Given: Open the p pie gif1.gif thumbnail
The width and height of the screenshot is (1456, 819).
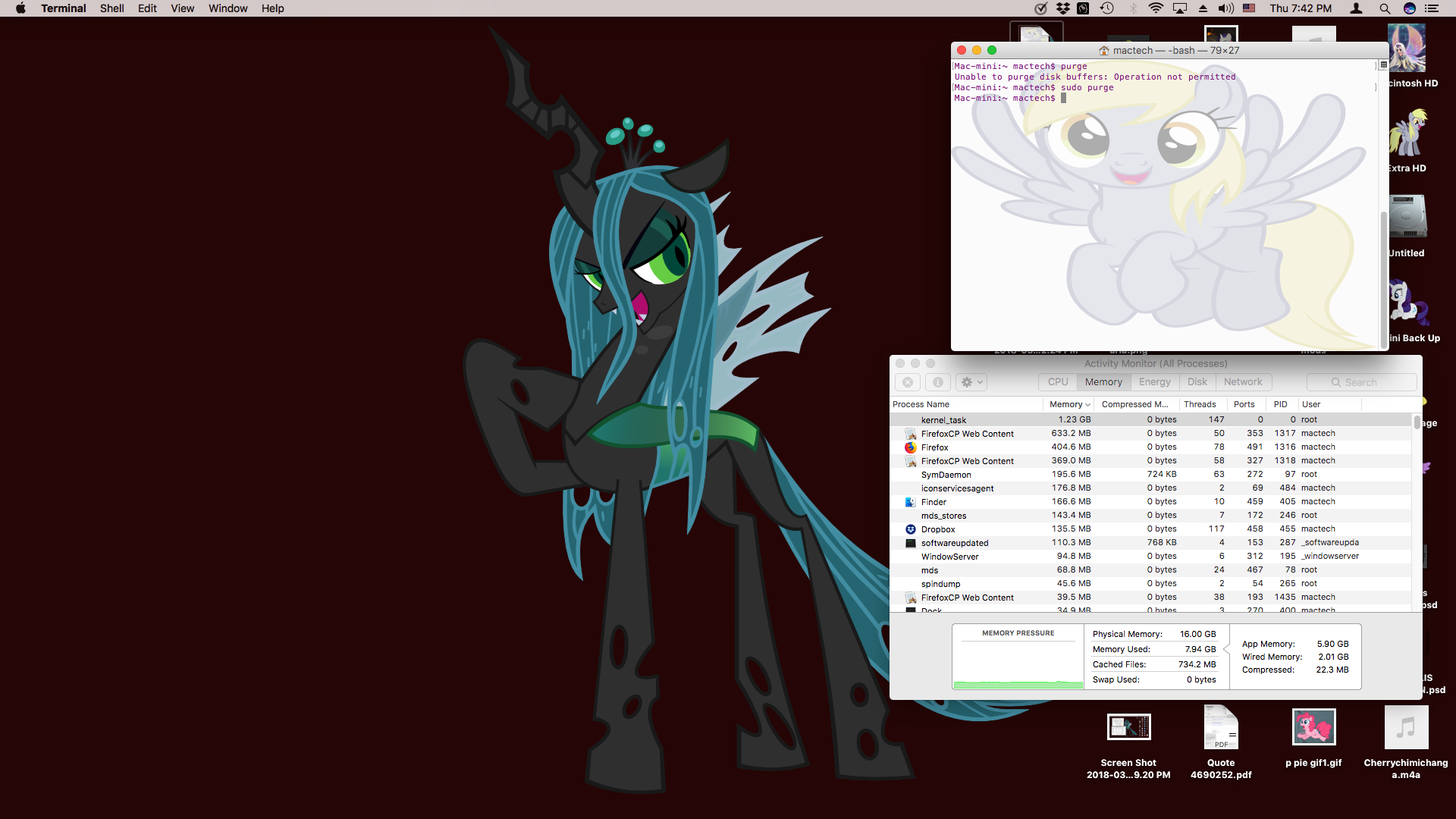Looking at the screenshot, I should 1313,727.
